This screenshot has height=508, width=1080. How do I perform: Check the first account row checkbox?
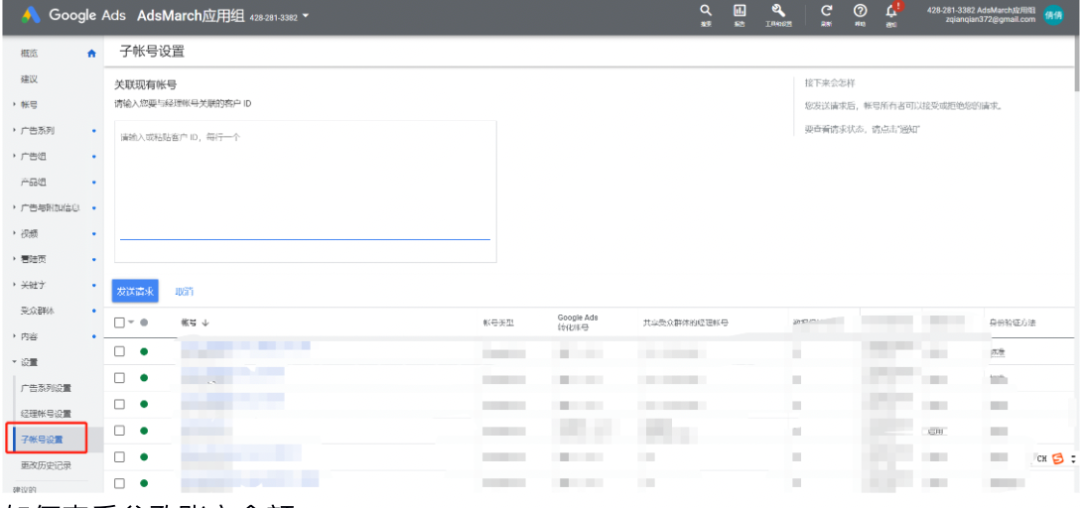point(120,351)
